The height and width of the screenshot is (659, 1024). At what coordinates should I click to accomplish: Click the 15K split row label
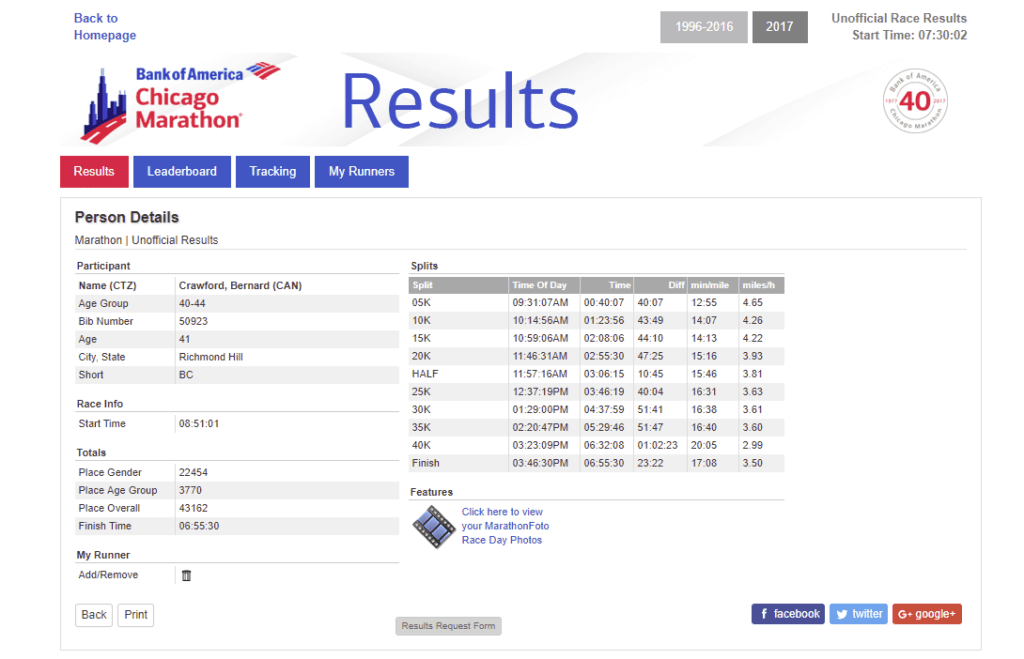pyautogui.click(x=421, y=338)
